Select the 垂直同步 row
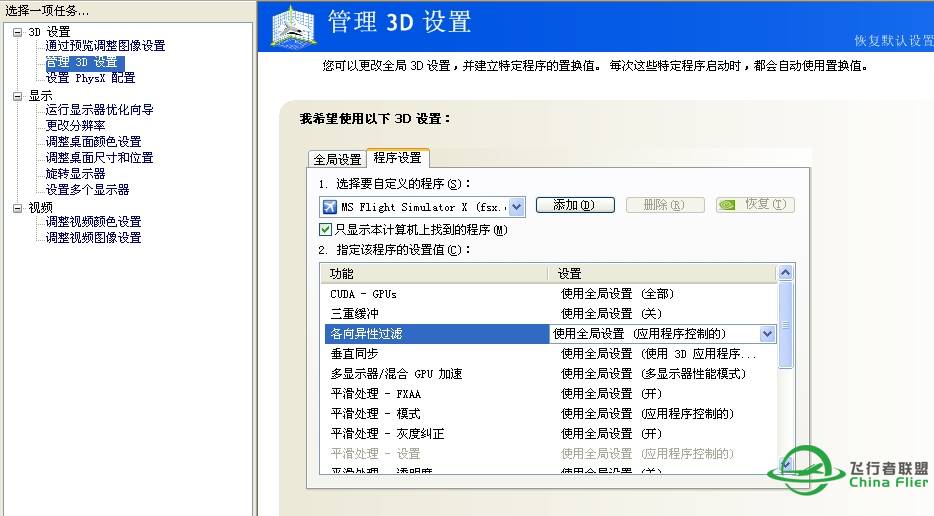This screenshot has height=516, width=934. point(550,354)
